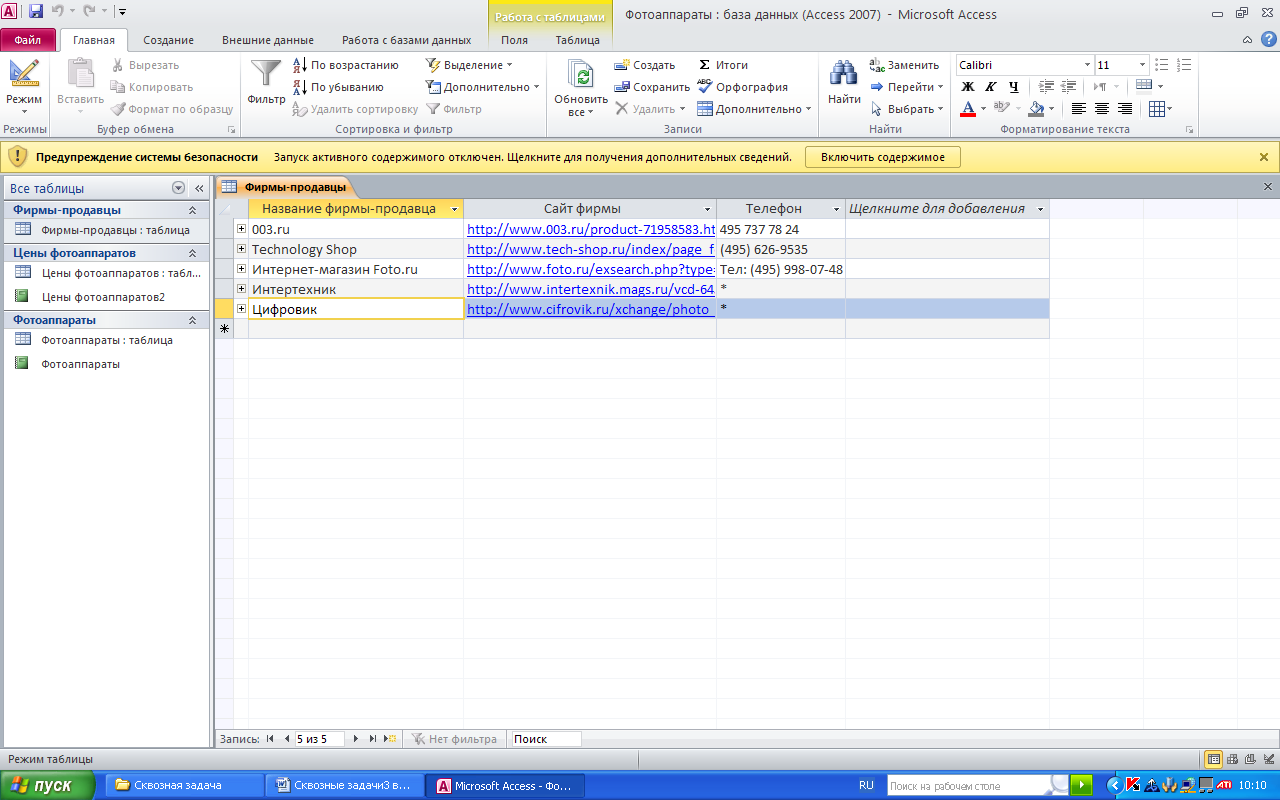
Task: Open the tech-shop.ru link
Action: click(x=590, y=249)
